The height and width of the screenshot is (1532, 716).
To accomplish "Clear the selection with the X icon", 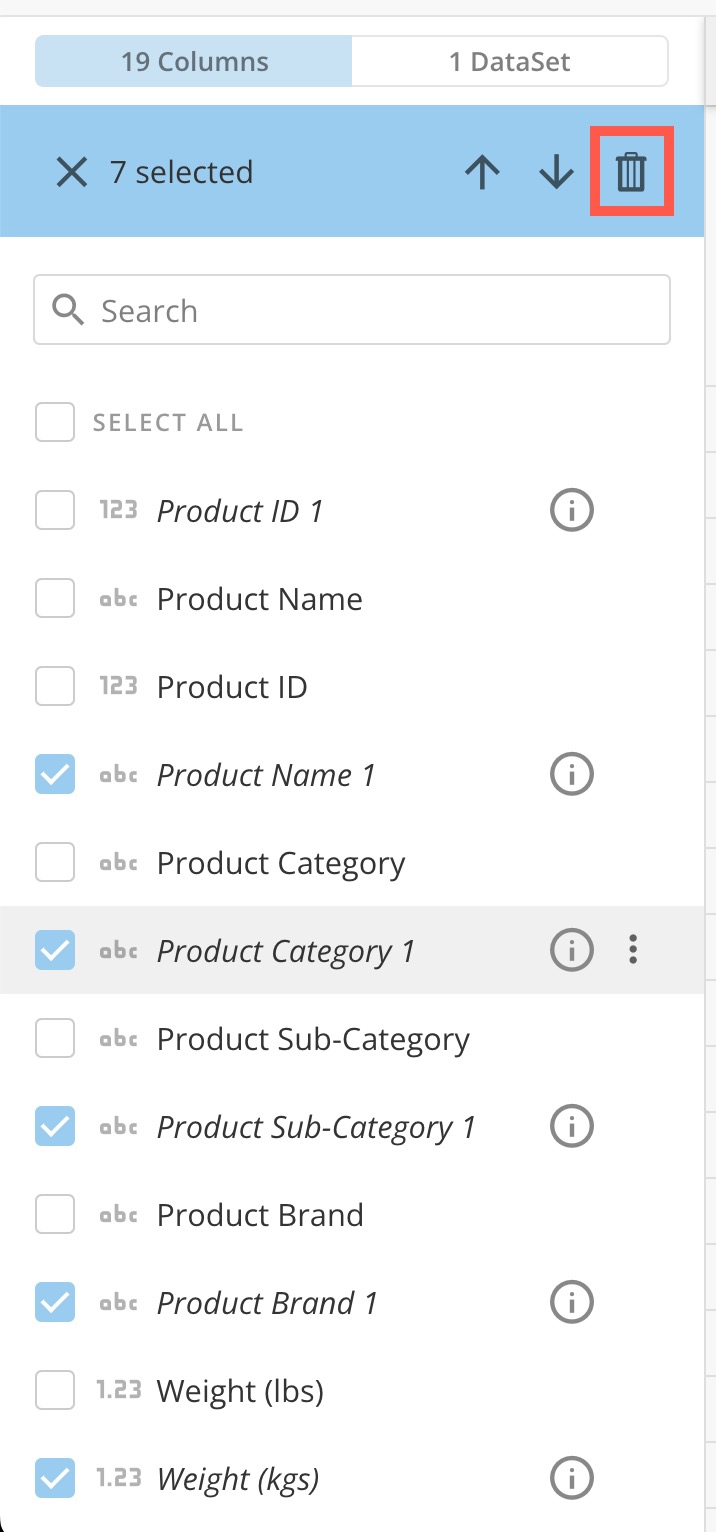I will 72,172.
